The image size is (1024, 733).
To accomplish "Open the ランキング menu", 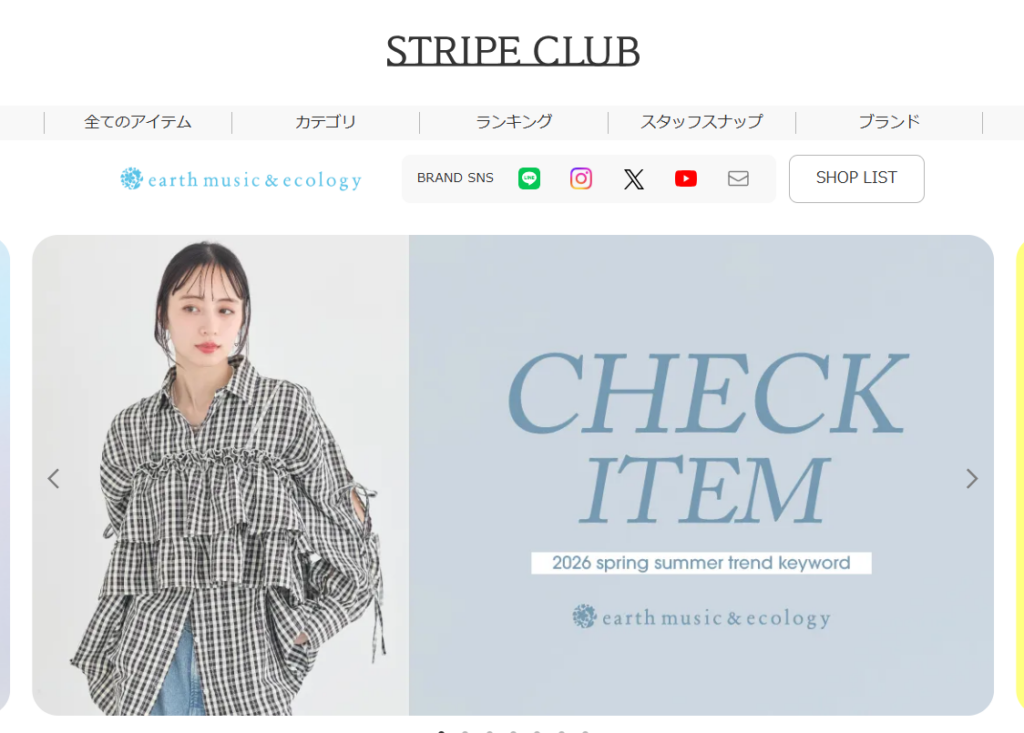I will 513,122.
